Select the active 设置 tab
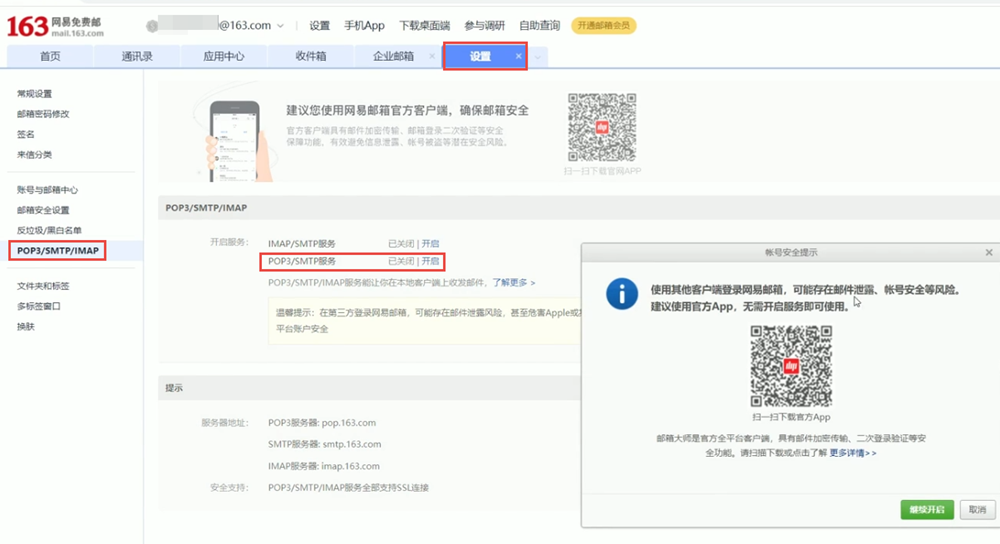 coord(480,56)
